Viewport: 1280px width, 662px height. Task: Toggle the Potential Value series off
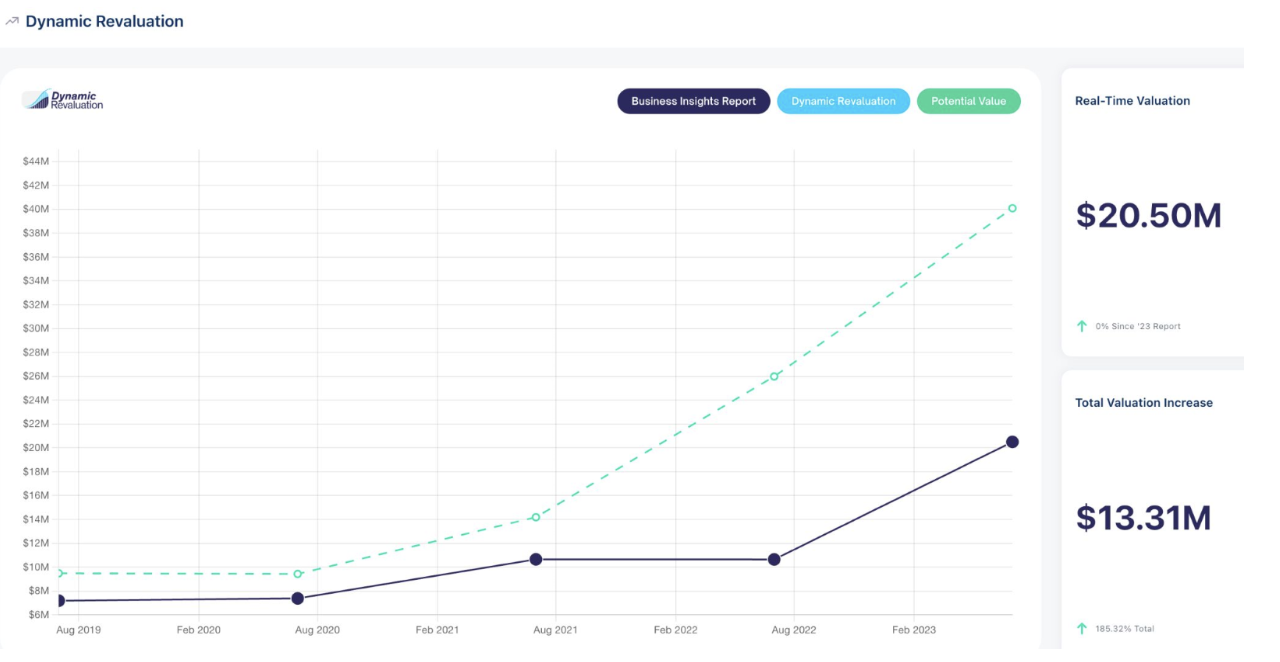pos(968,101)
